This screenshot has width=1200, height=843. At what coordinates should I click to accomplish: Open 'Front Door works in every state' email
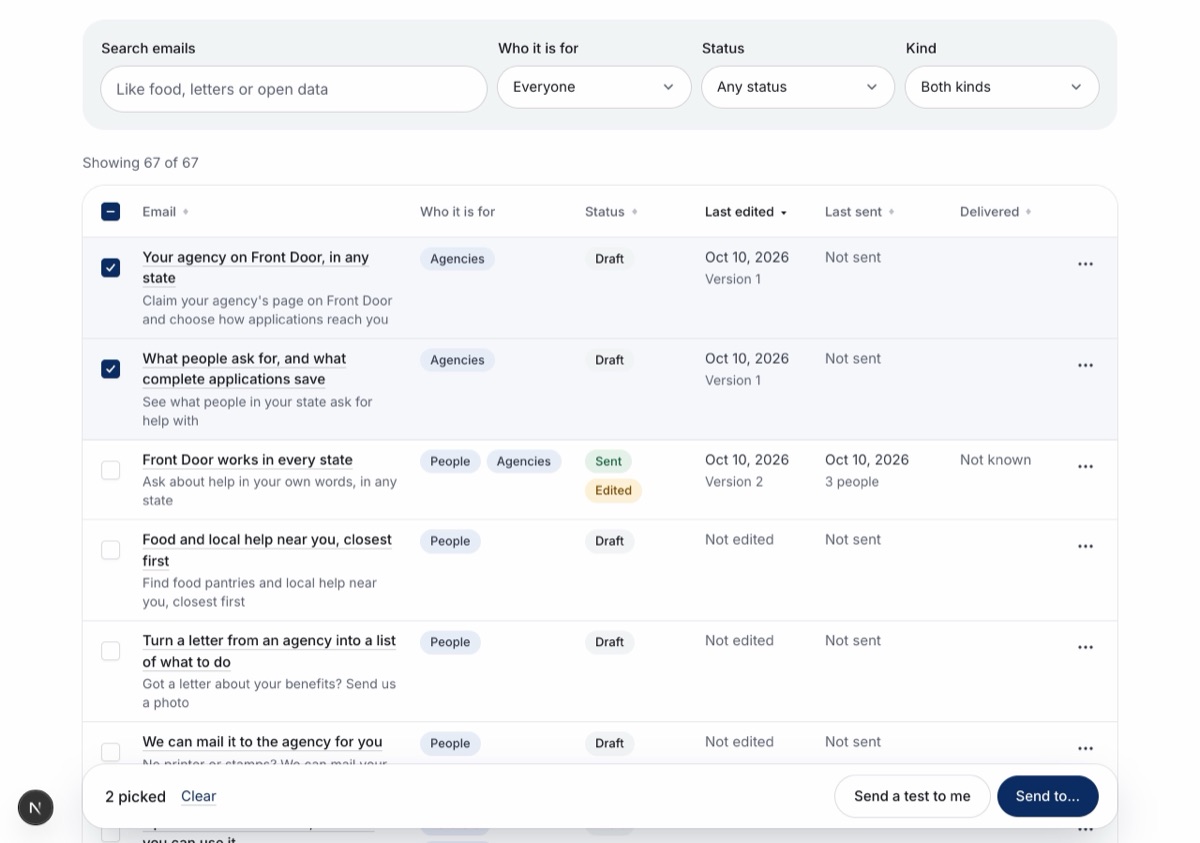pyautogui.click(x=247, y=460)
